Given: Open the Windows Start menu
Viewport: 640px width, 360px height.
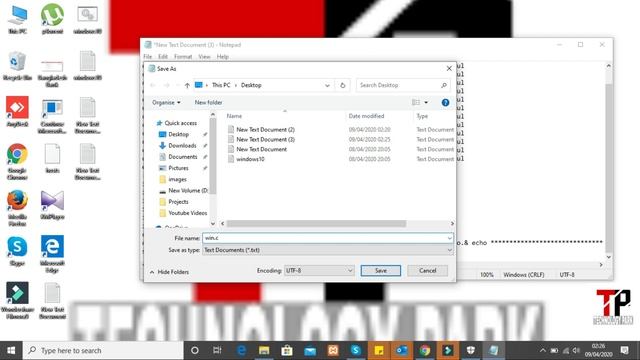Looking at the screenshot, I should (x=11, y=350).
